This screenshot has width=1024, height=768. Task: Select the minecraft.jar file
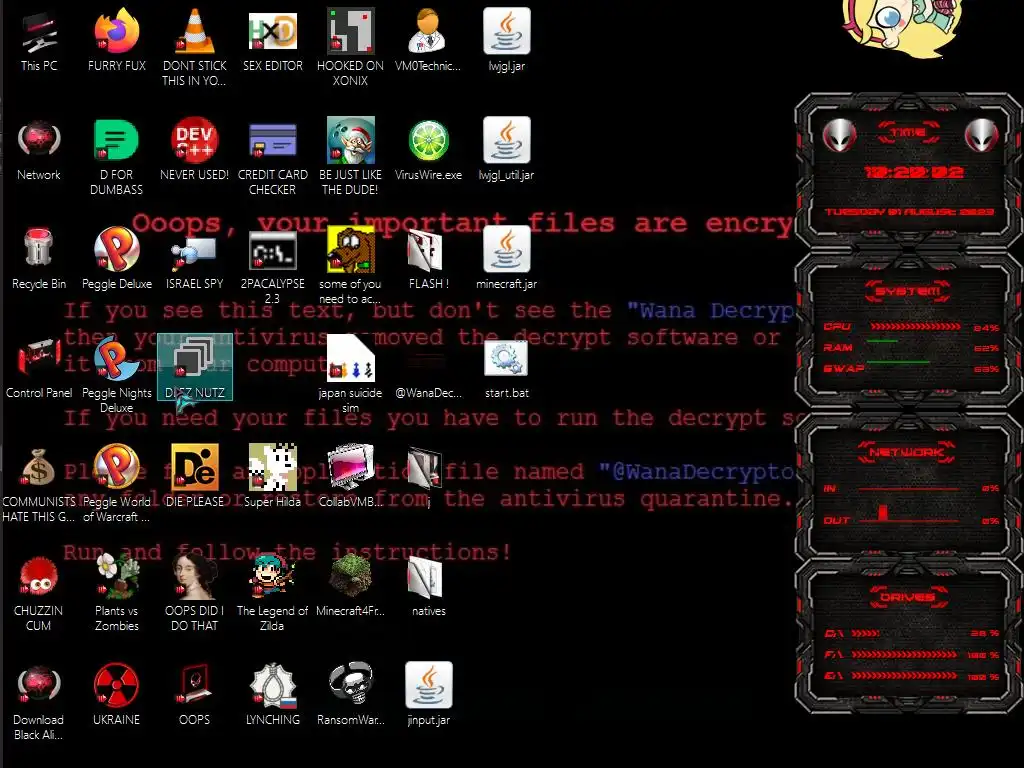tap(507, 259)
